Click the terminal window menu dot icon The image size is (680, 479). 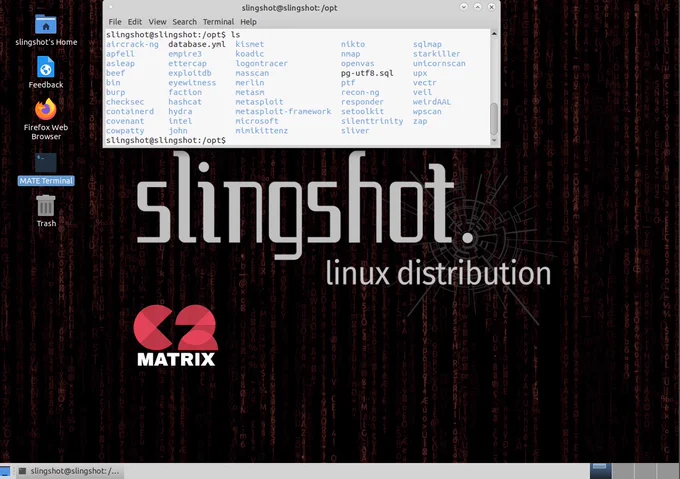tap(111, 7)
